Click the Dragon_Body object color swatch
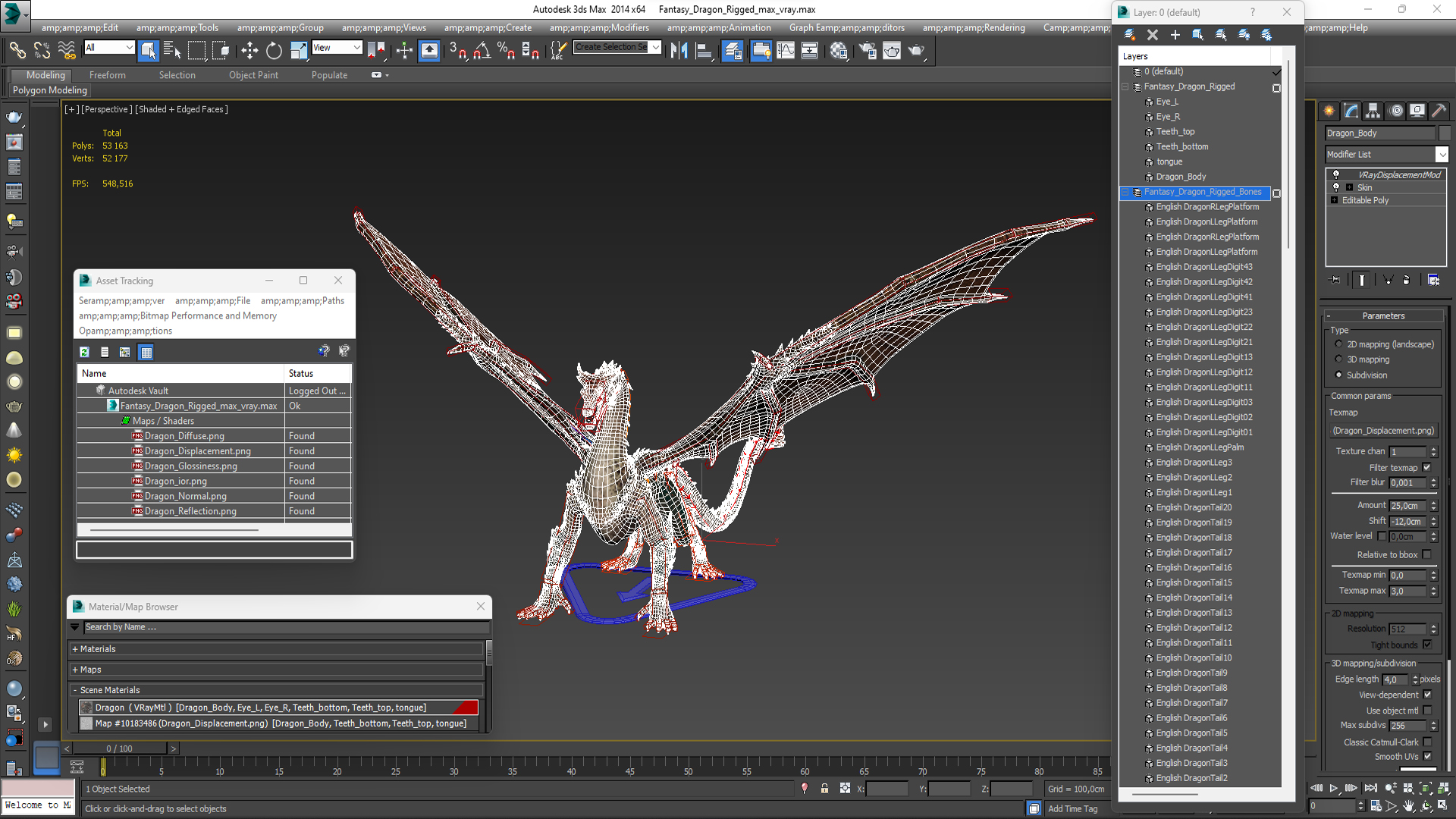 point(1445,133)
